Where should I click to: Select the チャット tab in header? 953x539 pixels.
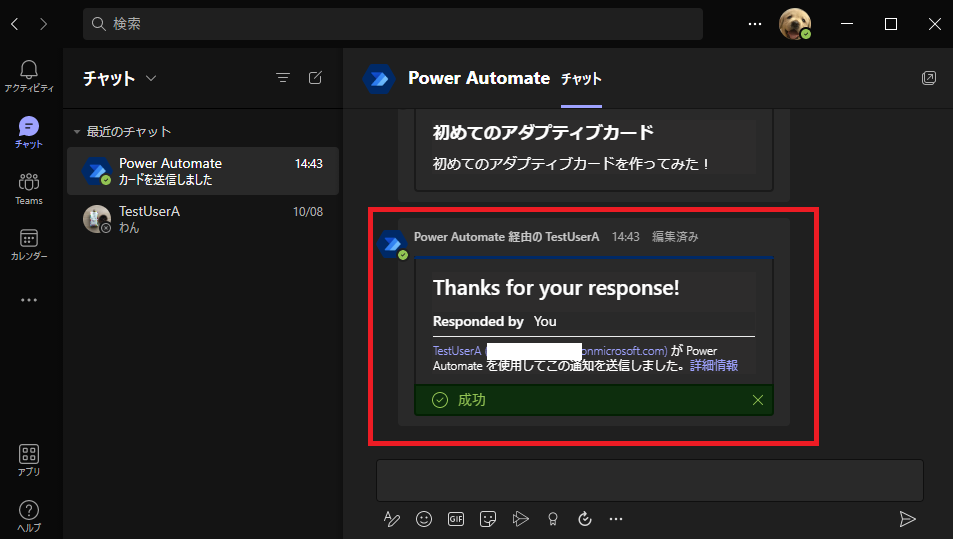(581, 79)
